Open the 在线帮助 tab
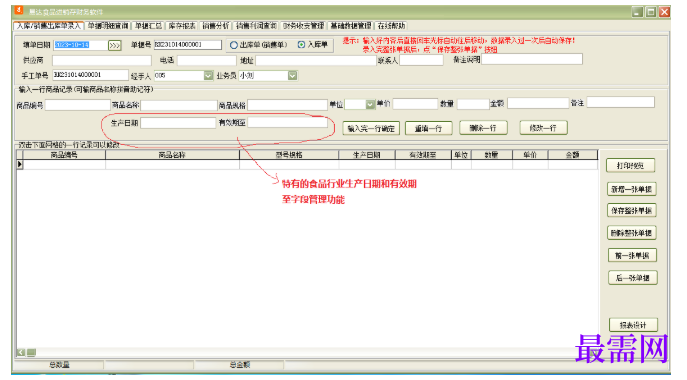The height and width of the screenshot is (380, 687). point(391,26)
